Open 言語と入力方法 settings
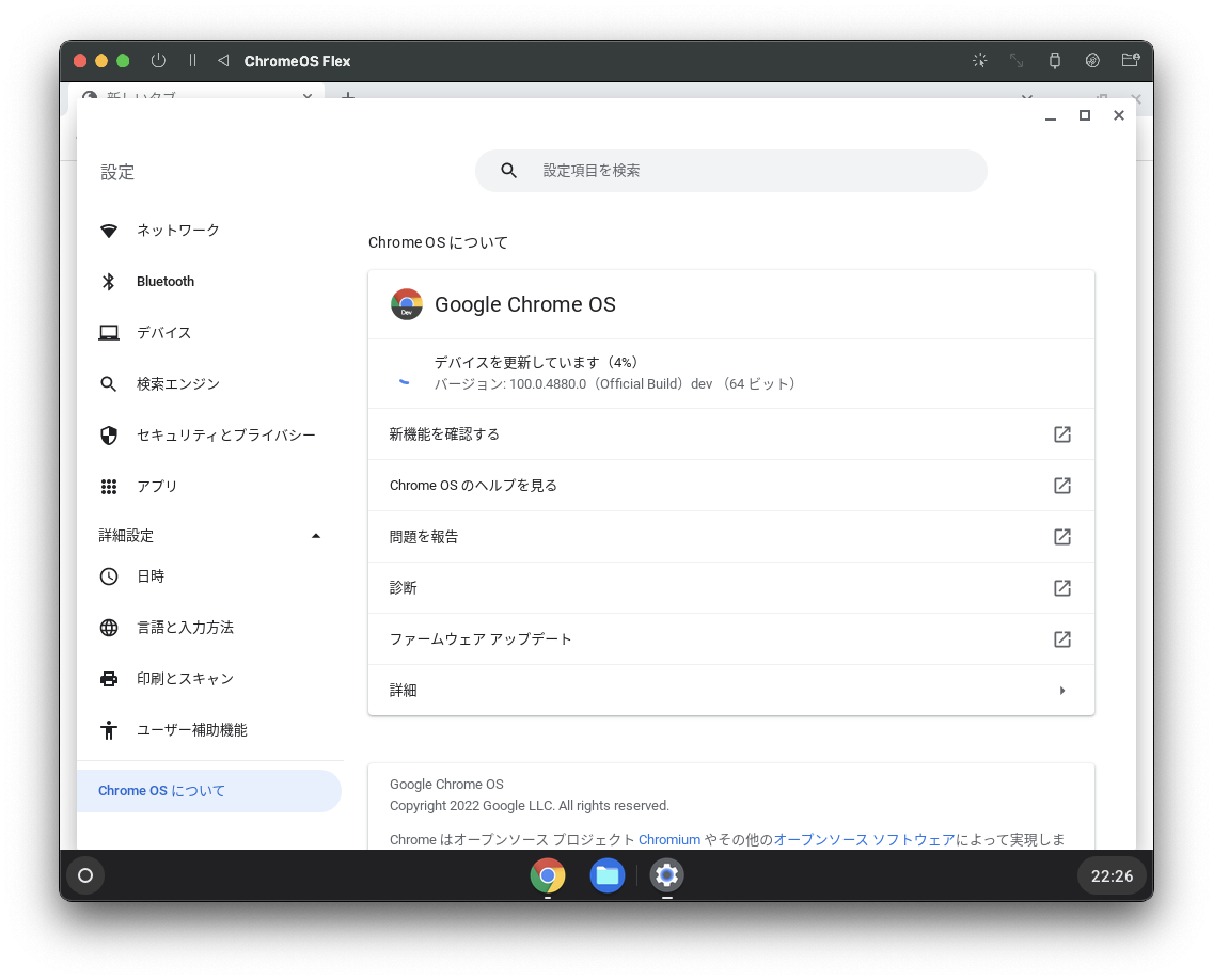 (209, 627)
